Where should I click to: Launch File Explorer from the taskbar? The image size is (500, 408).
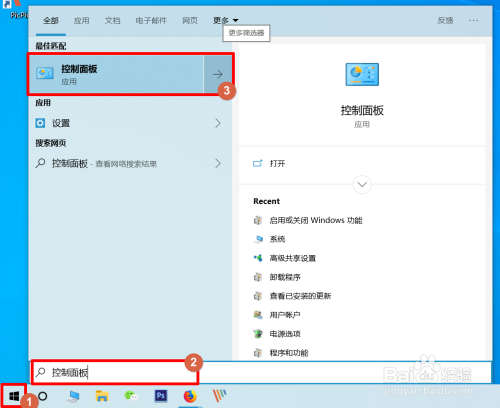tap(102, 396)
